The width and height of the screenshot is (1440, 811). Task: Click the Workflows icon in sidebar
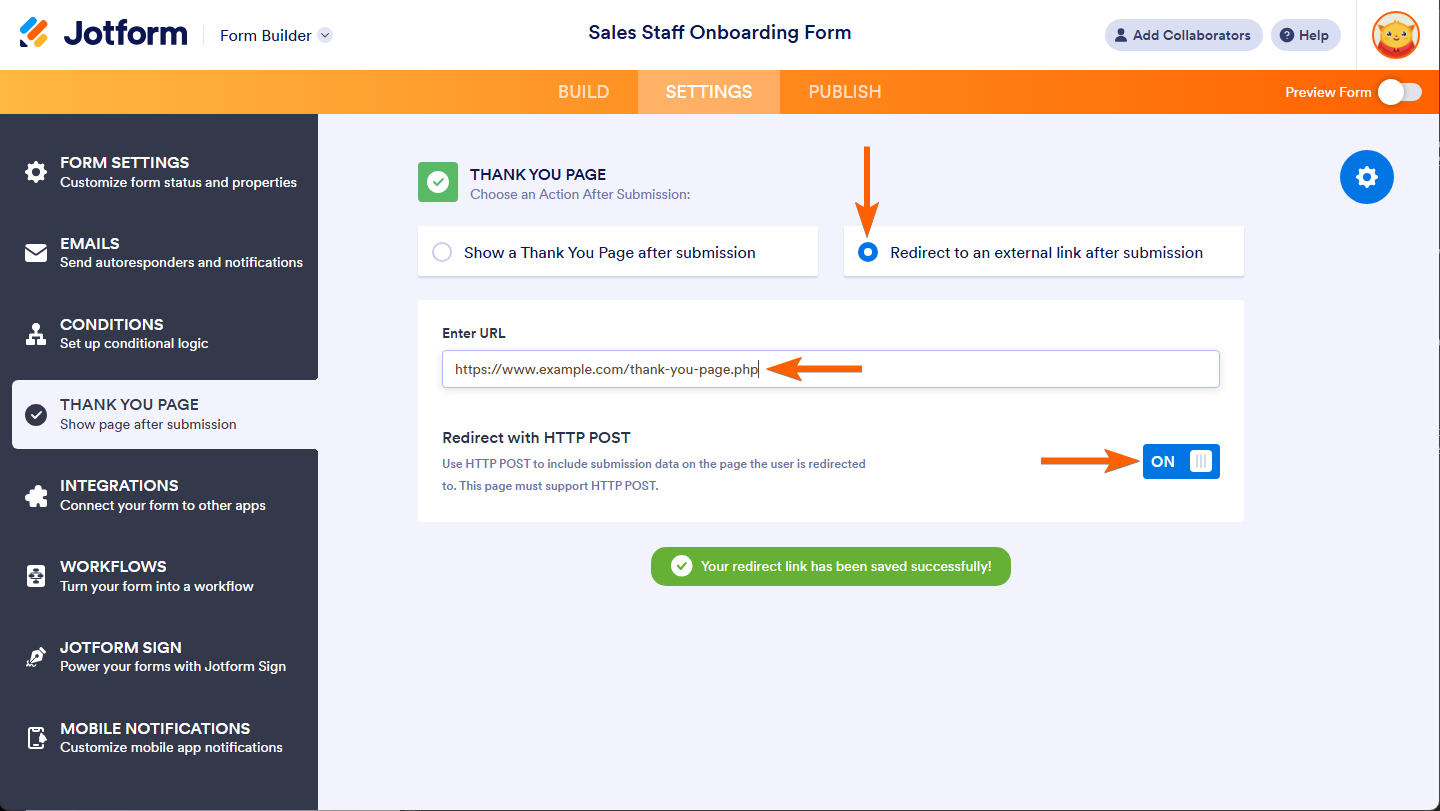point(36,576)
